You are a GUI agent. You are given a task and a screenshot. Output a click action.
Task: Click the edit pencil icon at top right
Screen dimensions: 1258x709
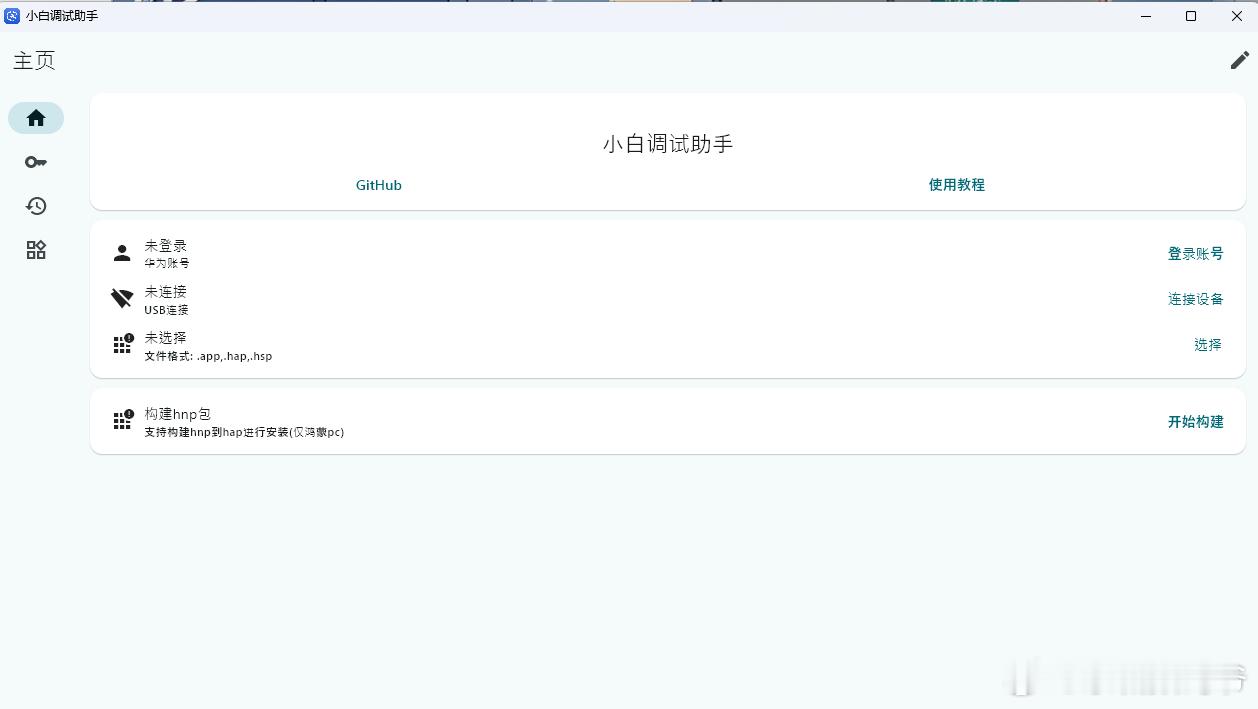pyautogui.click(x=1239, y=60)
